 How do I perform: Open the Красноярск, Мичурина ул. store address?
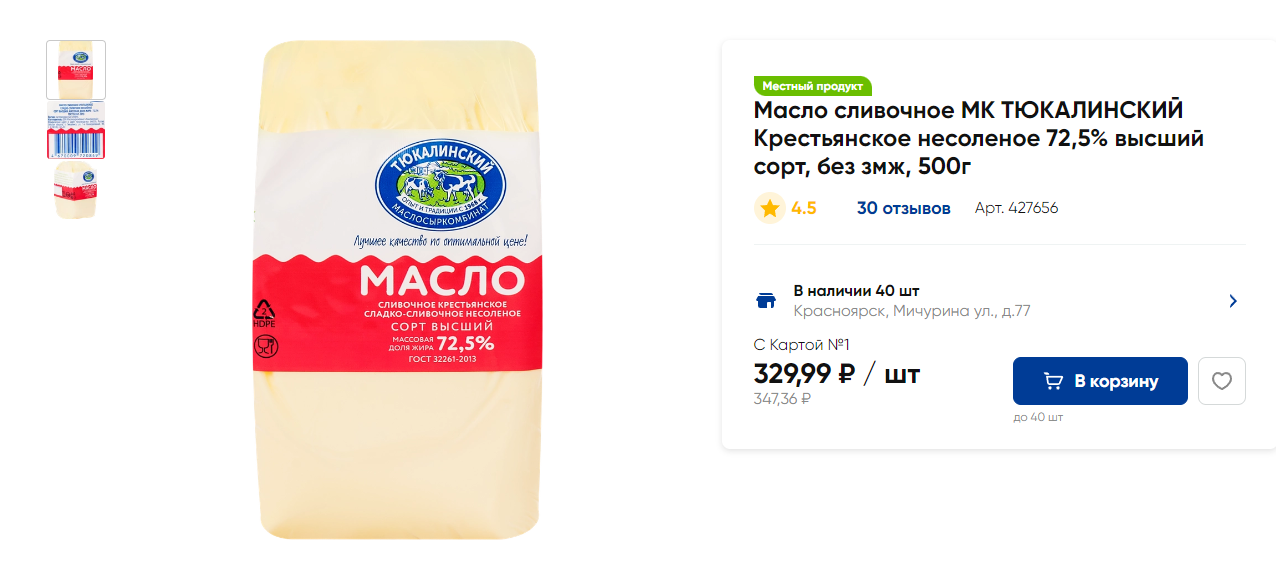pos(912,311)
